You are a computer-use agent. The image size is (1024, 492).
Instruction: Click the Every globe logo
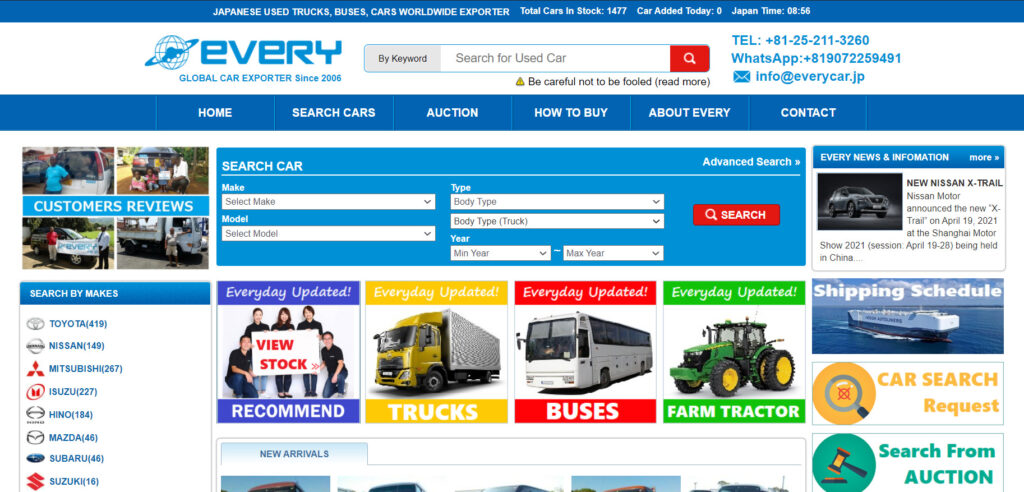point(171,52)
